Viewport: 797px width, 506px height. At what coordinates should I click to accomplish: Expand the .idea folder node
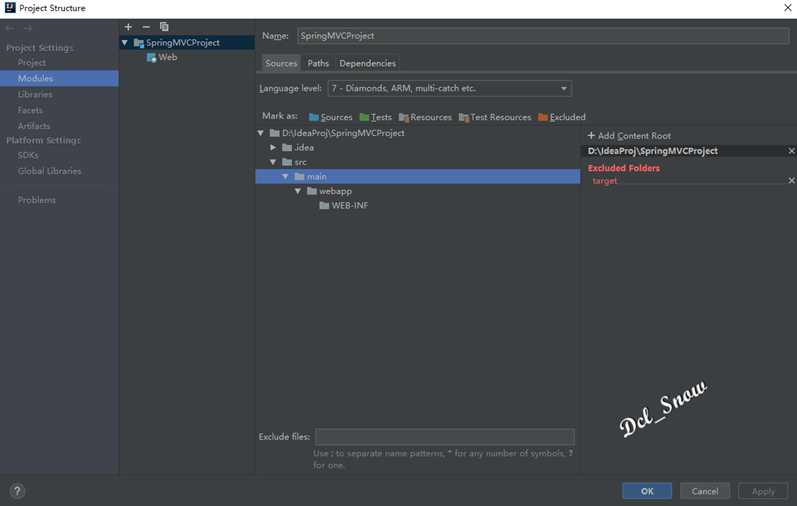pyautogui.click(x=273, y=147)
